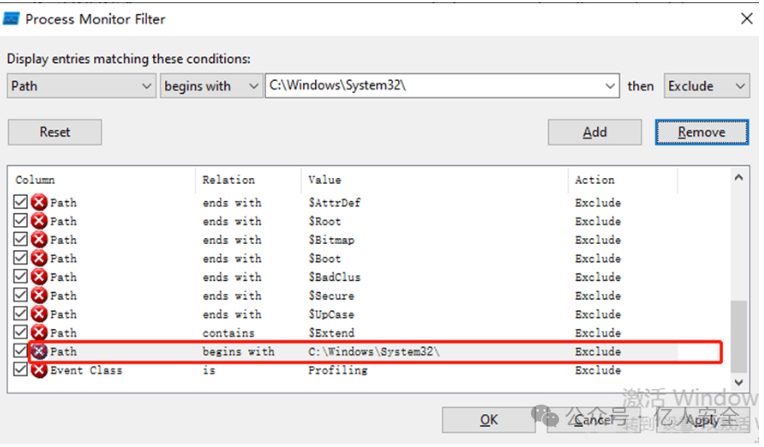This screenshot has width=764, height=447.
Task: Sort by Relation column header
Action: (x=248, y=180)
